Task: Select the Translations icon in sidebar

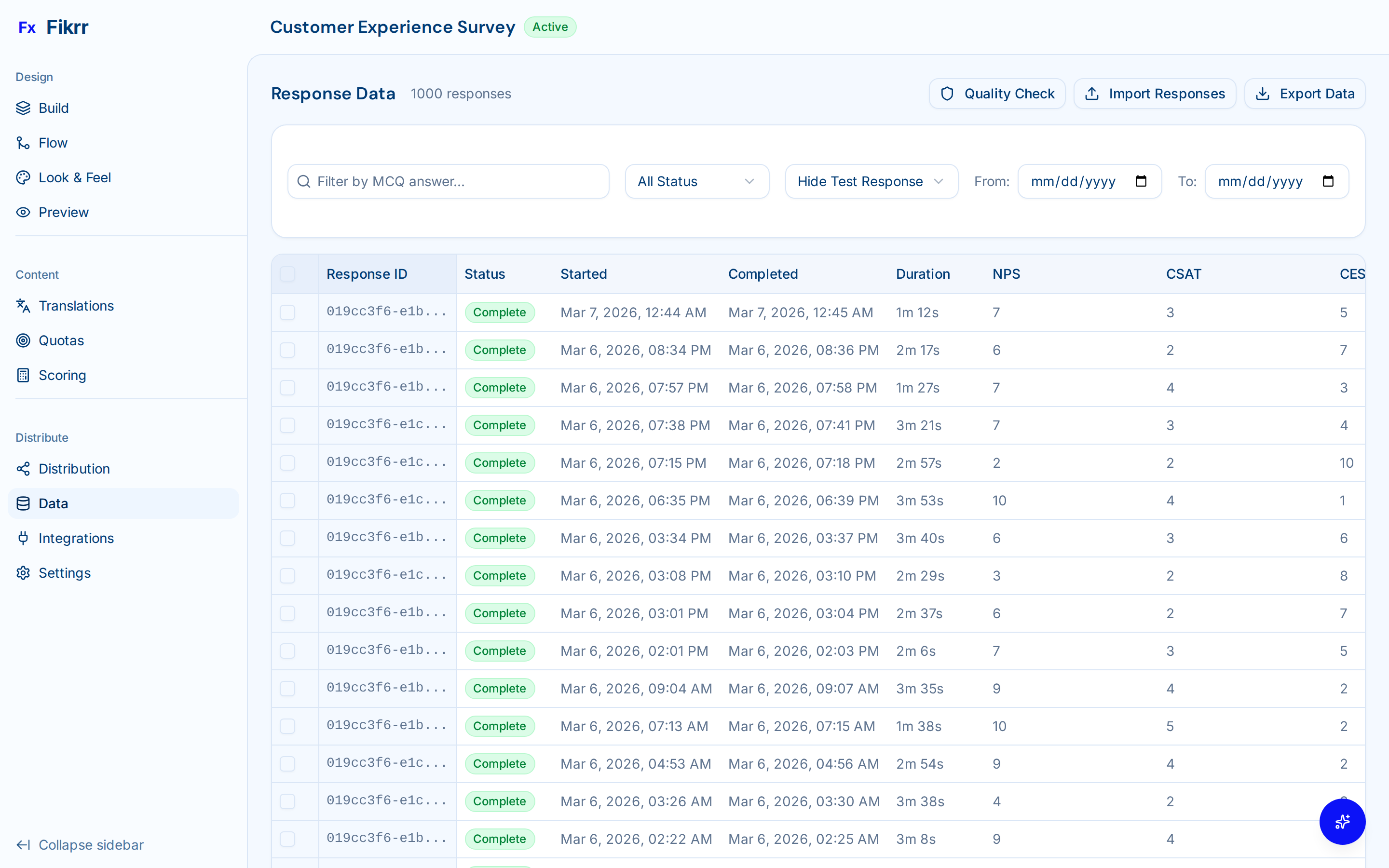Action: [x=23, y=306]
